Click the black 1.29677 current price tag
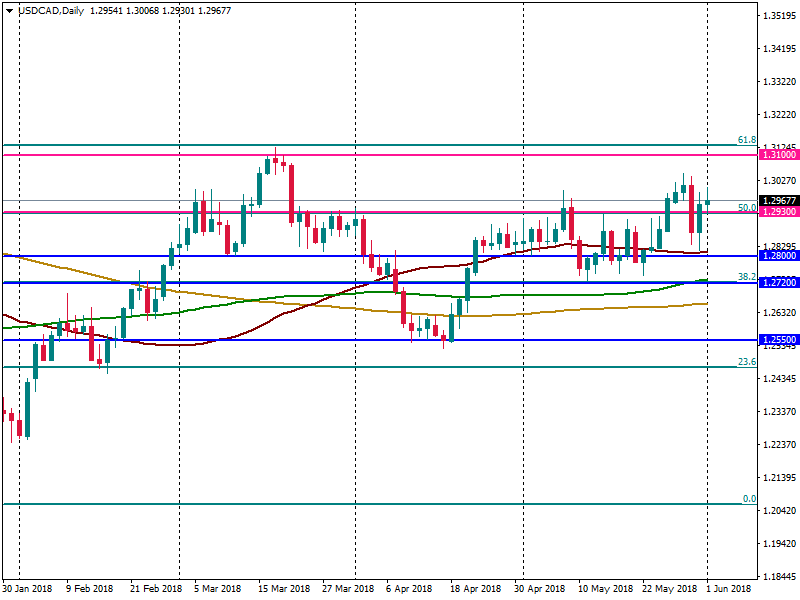The height and width of the screenshot is (600, 800). pos(779,200)
